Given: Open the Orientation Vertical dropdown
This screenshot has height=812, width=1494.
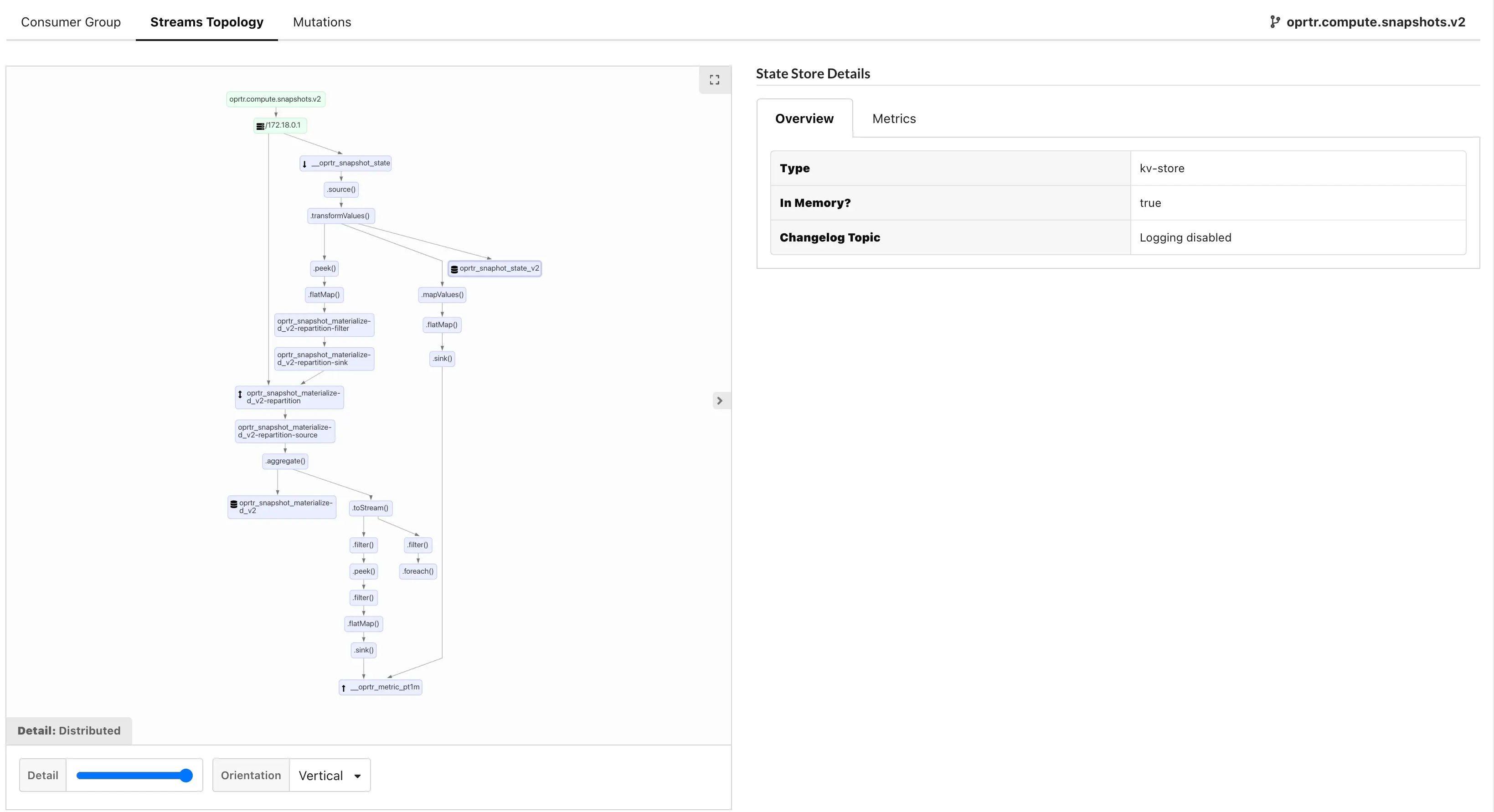Looking at the screenshot, I should tap(330, 776).
